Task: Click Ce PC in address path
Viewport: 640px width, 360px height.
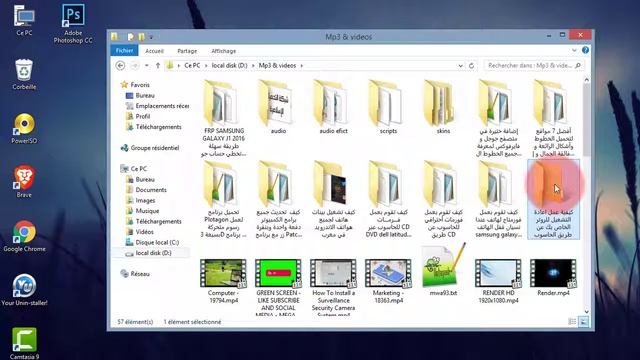Action: pyautogui.click(x=192, y=65)
